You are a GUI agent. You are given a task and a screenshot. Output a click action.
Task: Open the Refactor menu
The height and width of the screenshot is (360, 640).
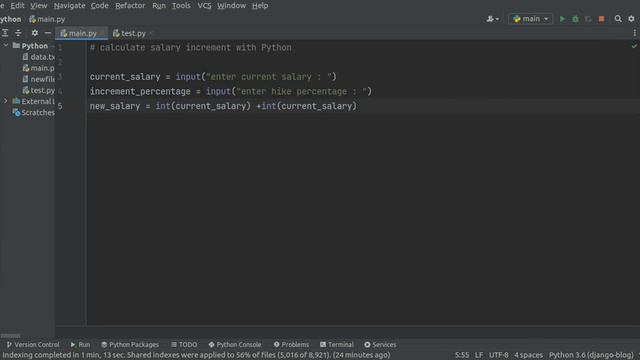click(x=130, y=6)
